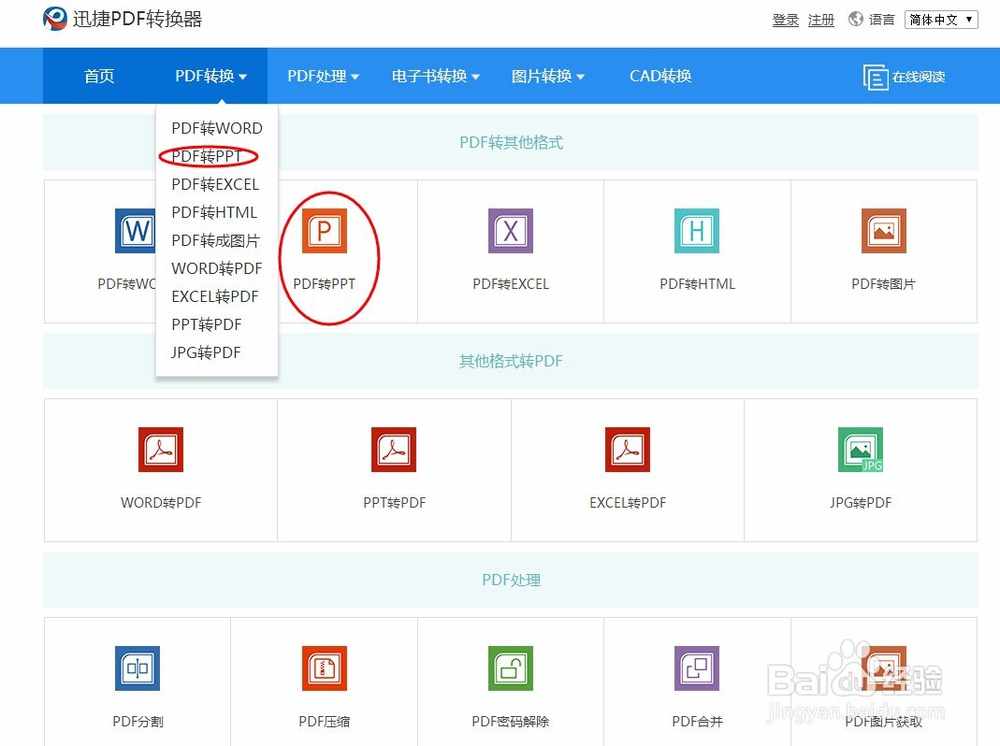
Task: Click the PDF转PPT card label
Action: [324, 284]
